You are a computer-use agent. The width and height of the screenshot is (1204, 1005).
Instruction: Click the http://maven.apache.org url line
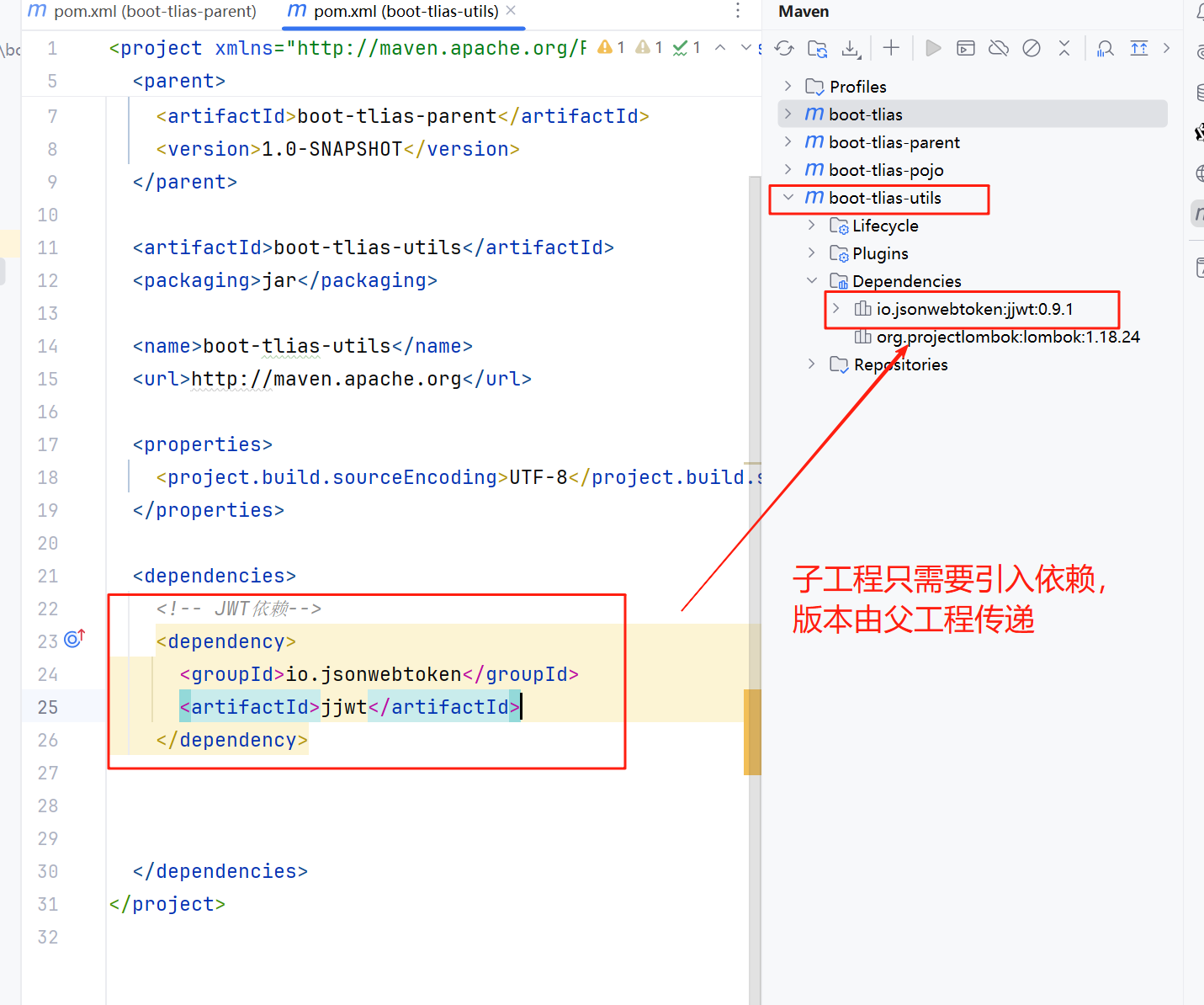(332, 379)
